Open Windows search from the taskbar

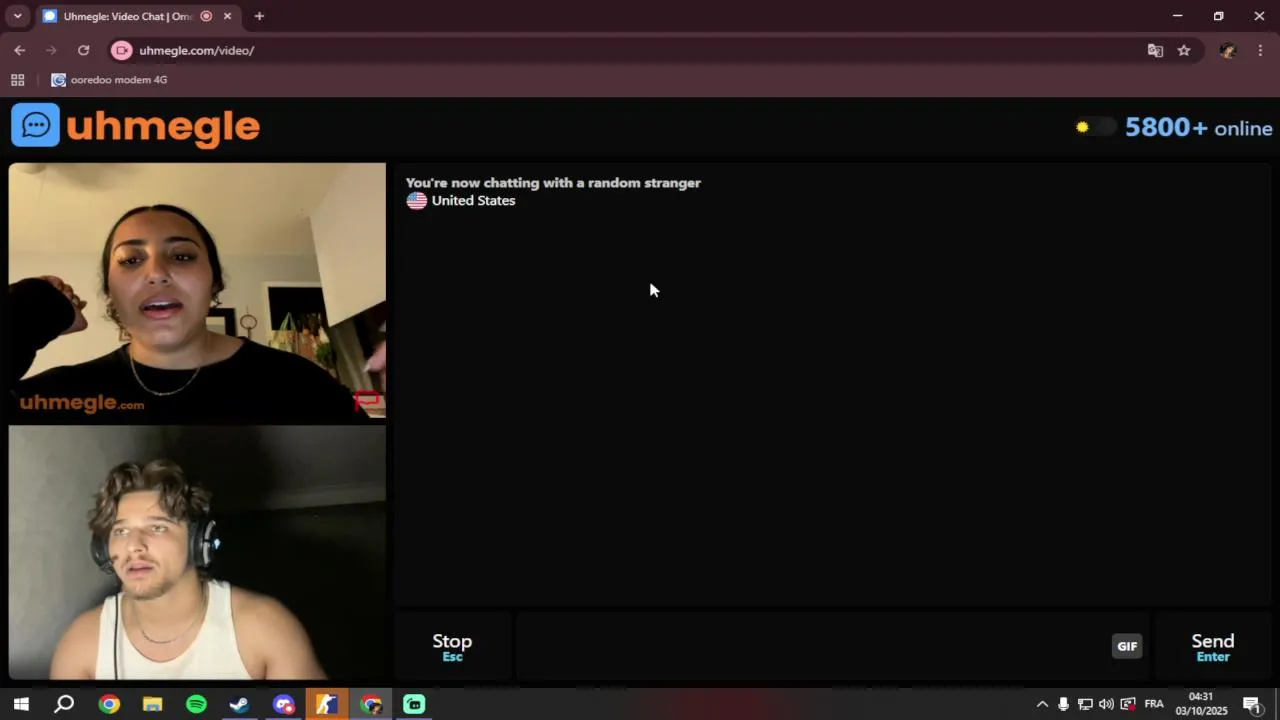pyautogui.click(x=64, y=704)
